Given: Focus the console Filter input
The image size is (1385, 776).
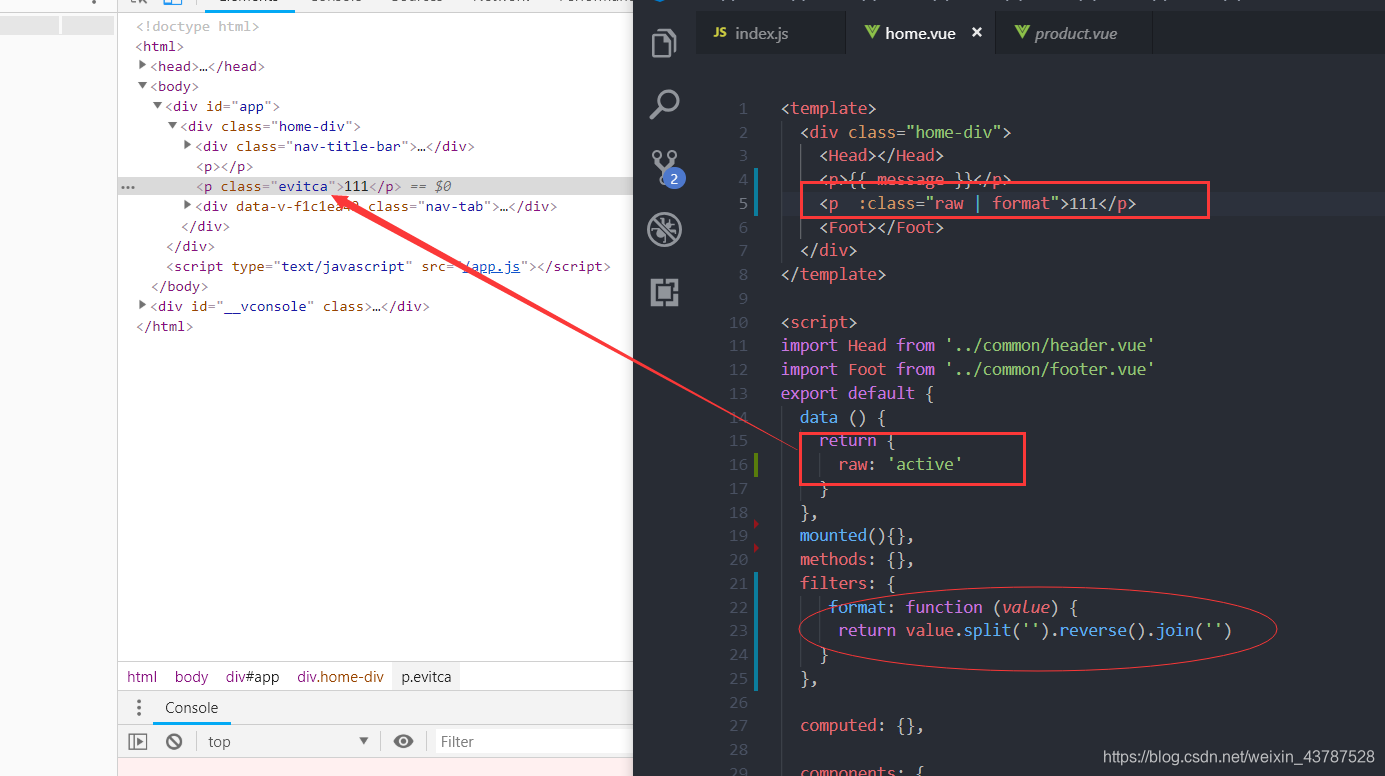Looking at the screenshot, I should pyautogui.click(x=533, y=742).
